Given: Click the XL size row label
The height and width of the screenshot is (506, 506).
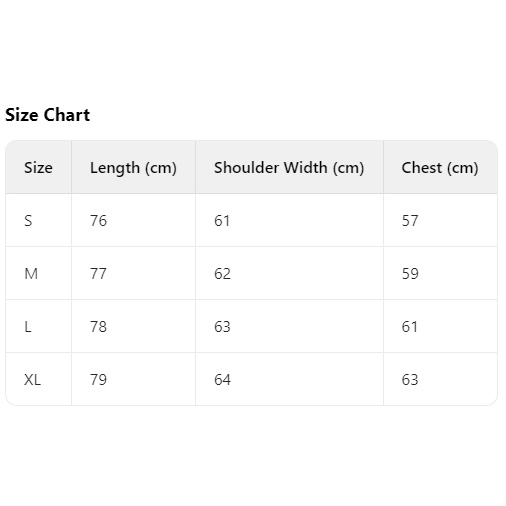Looking at the screenshot, I should pos(32,380).
